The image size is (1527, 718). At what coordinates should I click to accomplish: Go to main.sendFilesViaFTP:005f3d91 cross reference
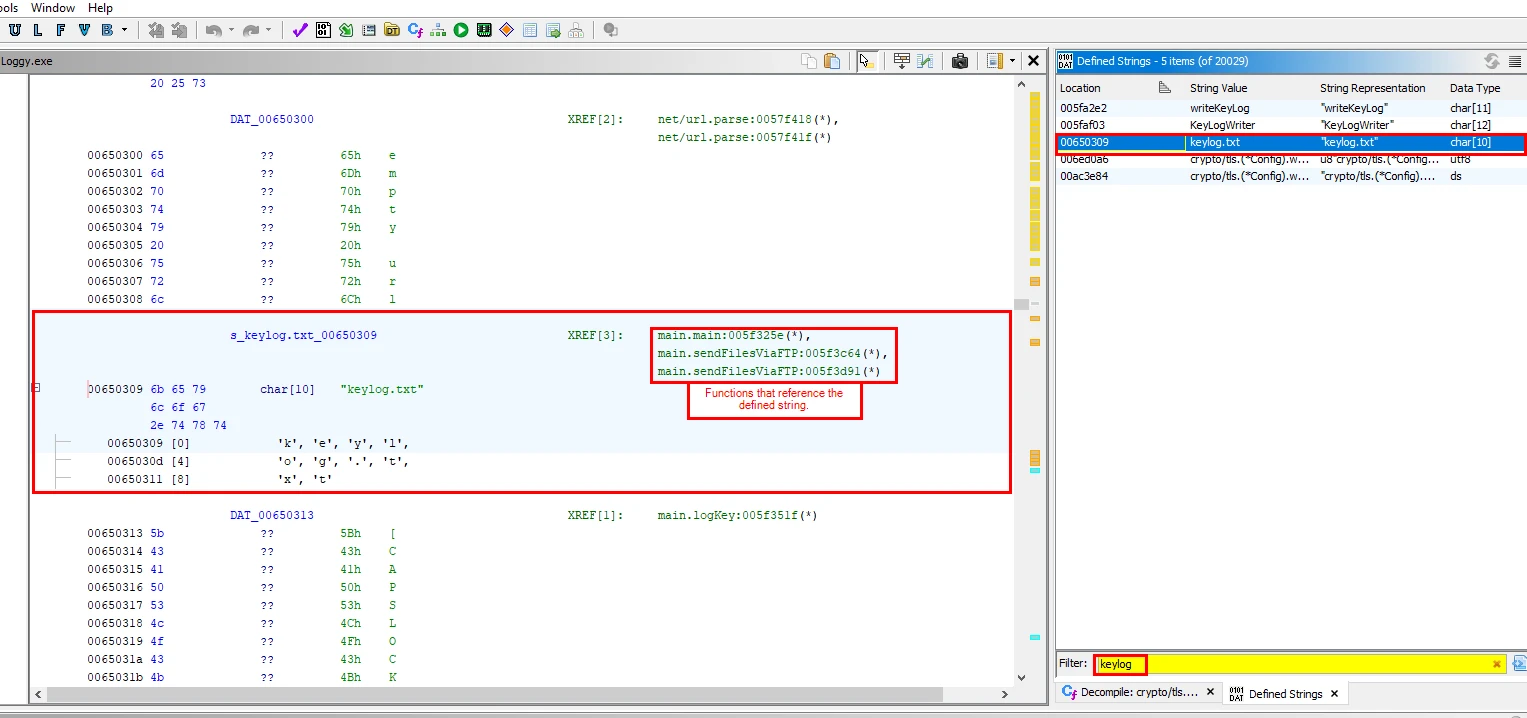(769, 371)
